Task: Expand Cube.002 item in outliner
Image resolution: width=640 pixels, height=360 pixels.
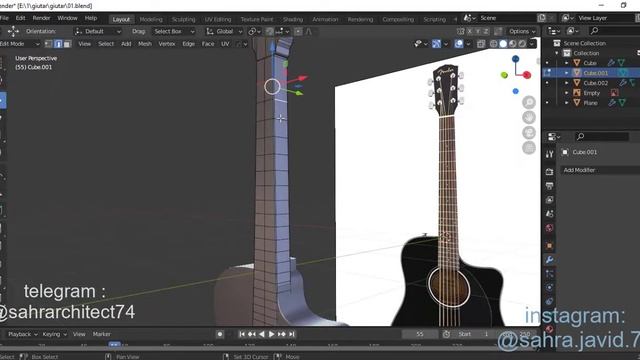Action: coord(567,83)
